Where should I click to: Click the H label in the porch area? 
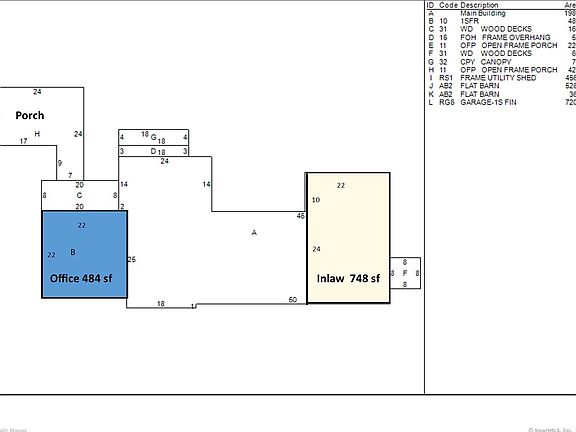pyautogui.click(x=37, y=134)
